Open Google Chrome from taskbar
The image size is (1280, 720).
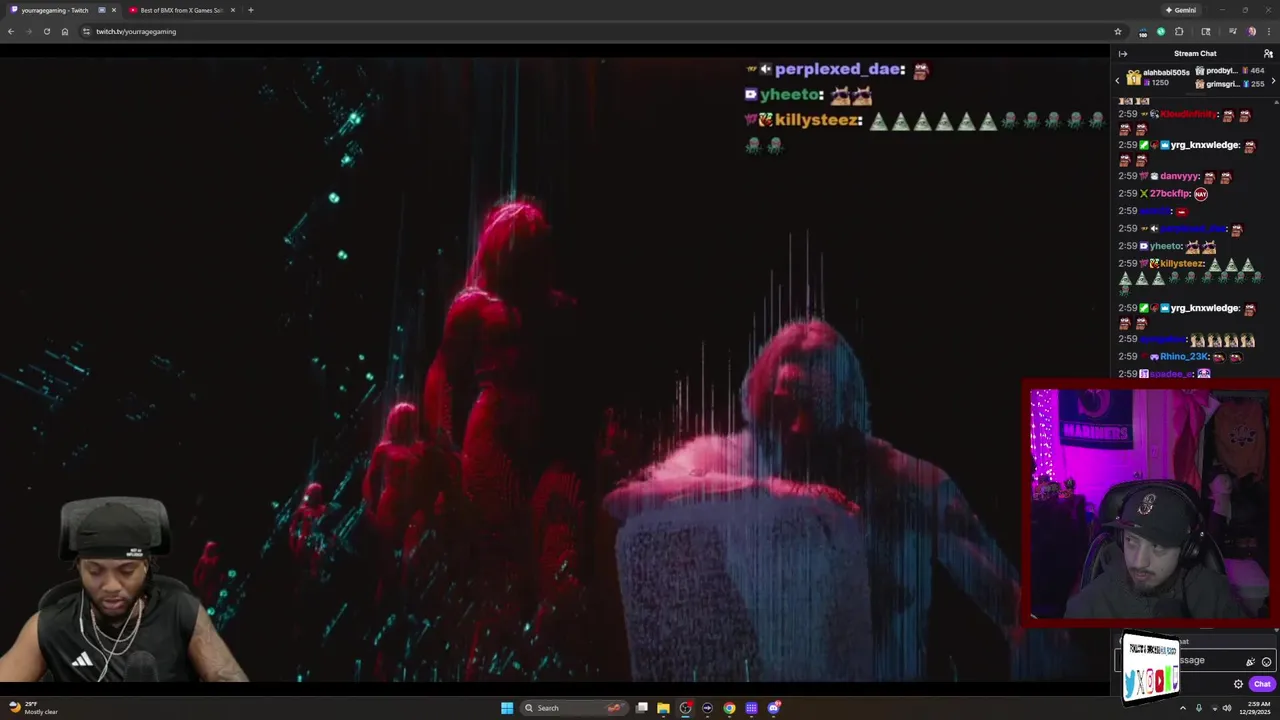(729, 708)
